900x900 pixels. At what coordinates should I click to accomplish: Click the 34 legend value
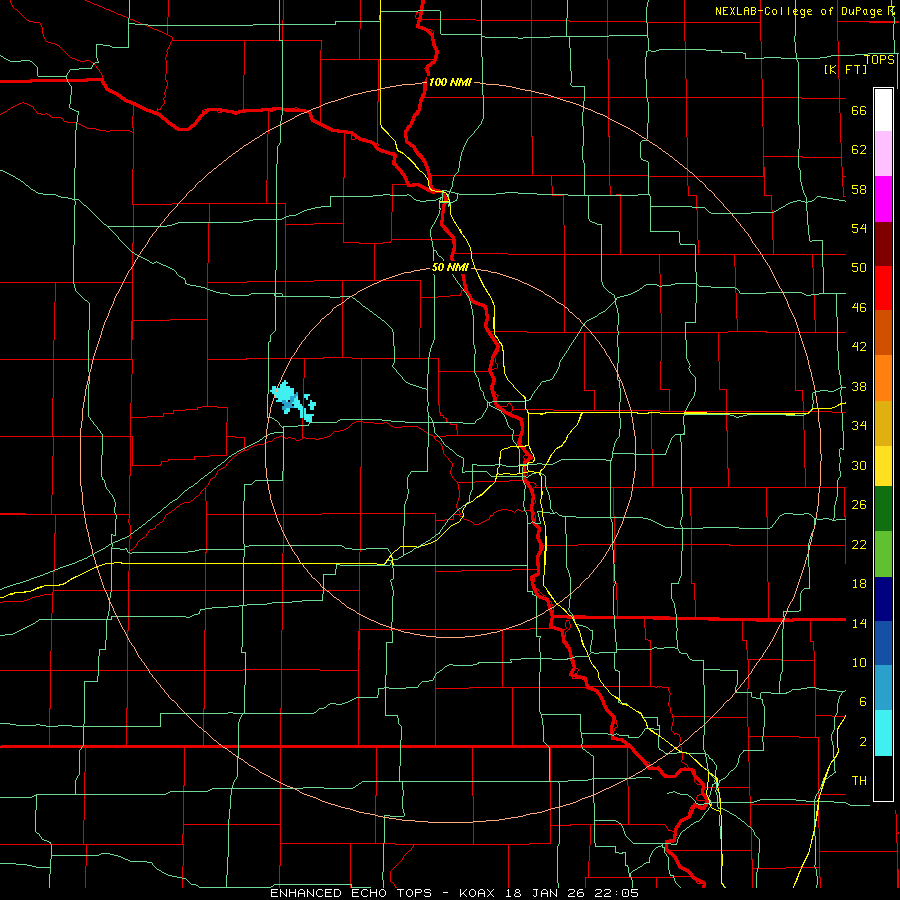[859, 426]
